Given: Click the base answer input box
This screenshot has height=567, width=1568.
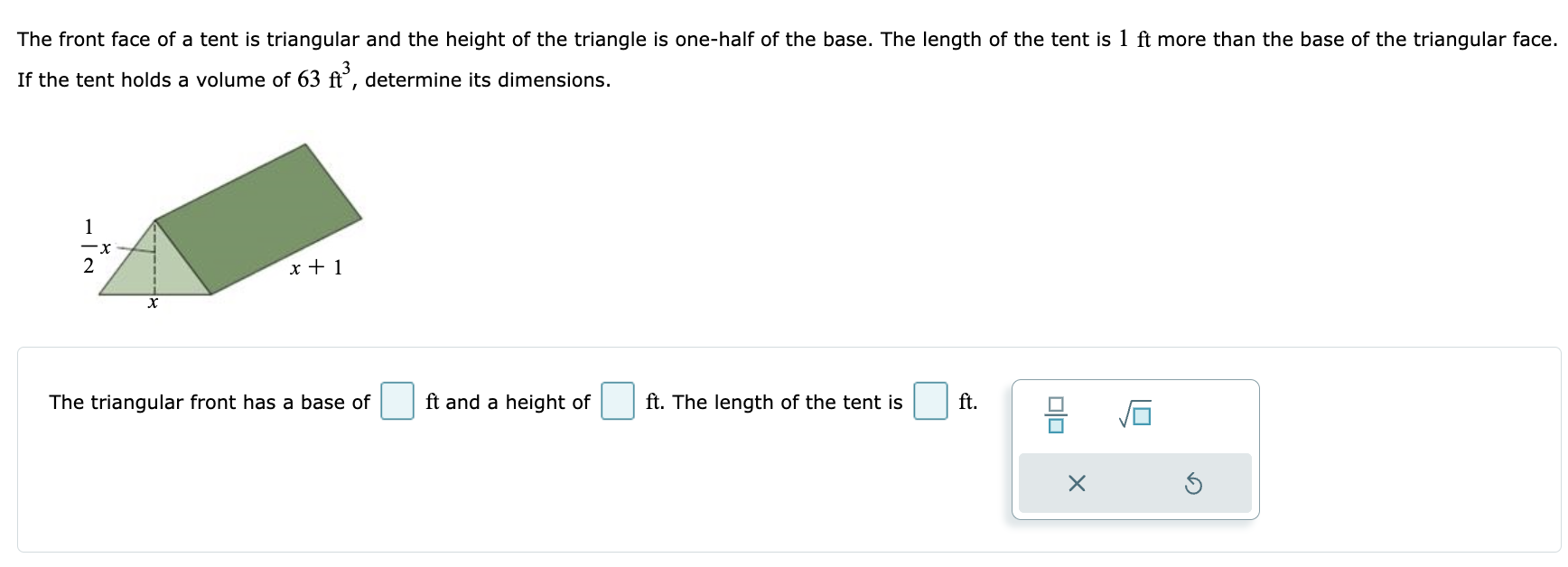Looking at the screenshot, I should tap(396, 402).
